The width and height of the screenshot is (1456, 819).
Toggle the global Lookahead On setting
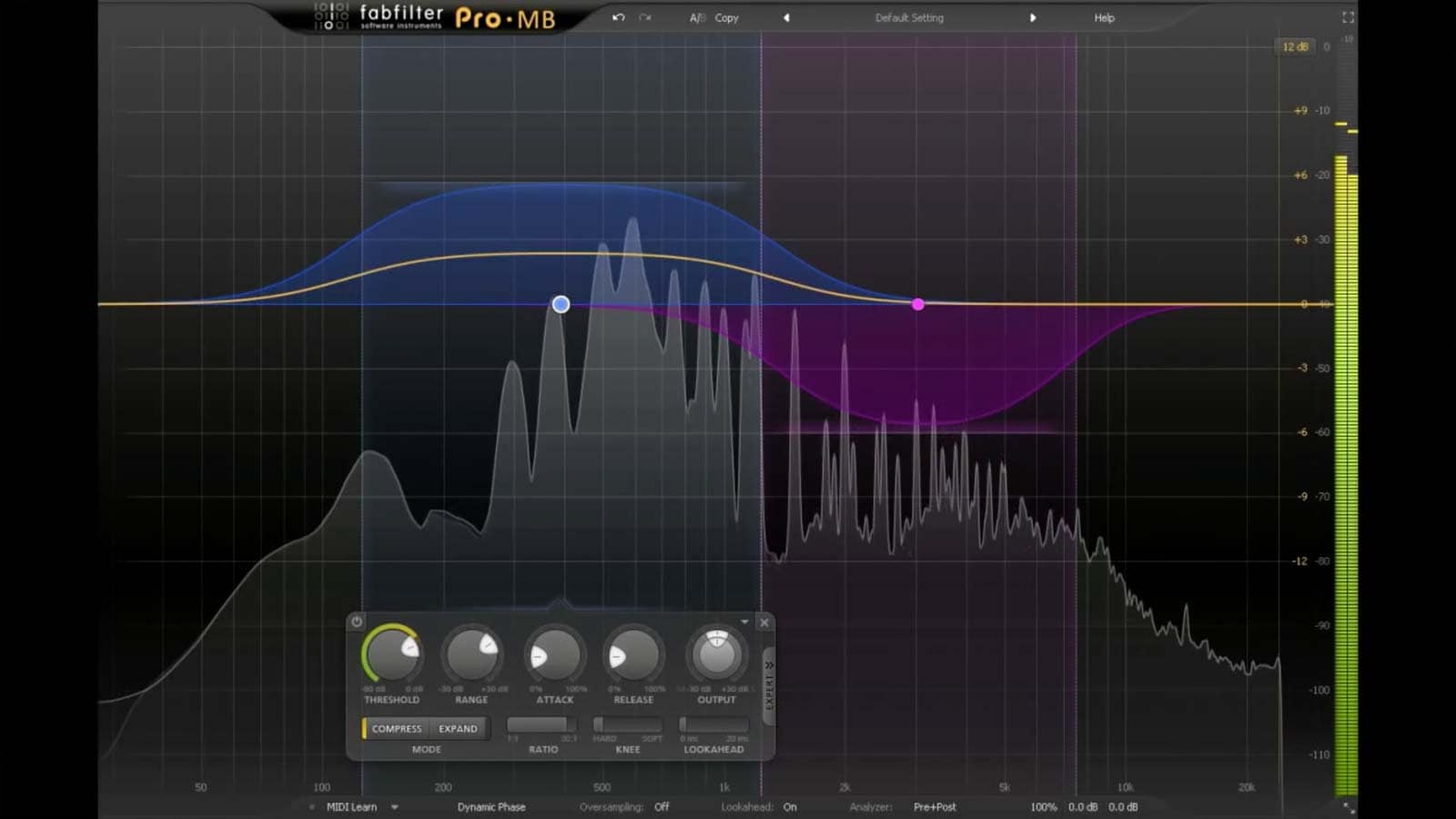790,807
